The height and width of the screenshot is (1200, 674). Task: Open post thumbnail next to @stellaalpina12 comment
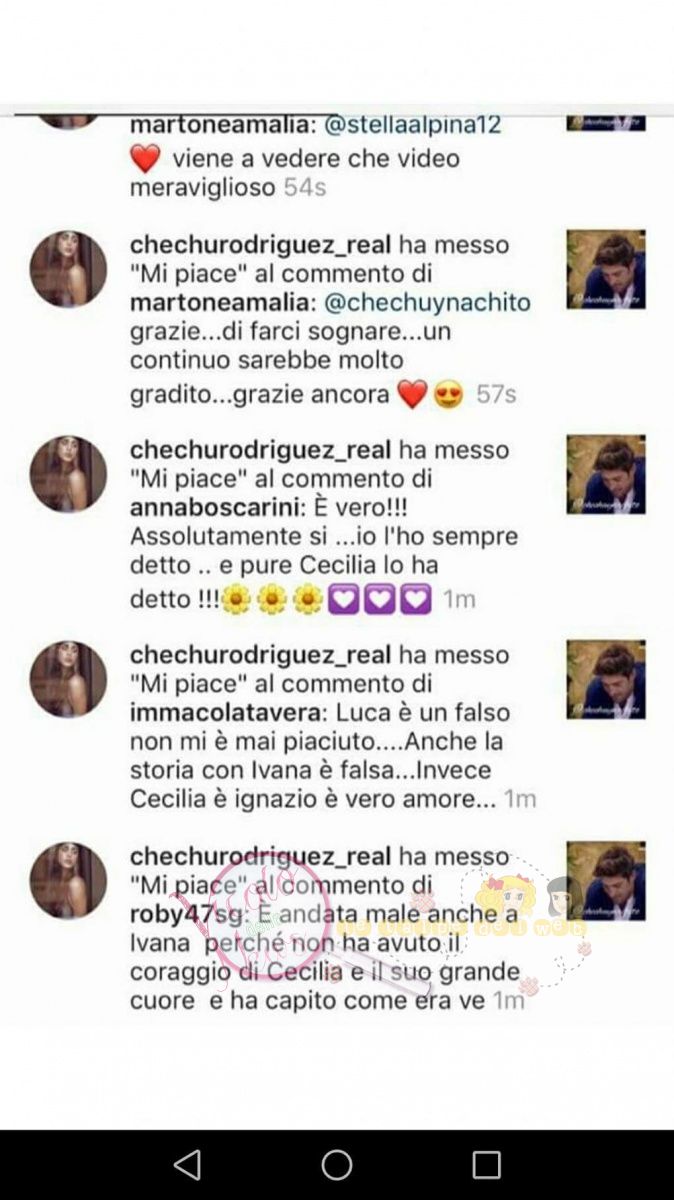(606, 124)
